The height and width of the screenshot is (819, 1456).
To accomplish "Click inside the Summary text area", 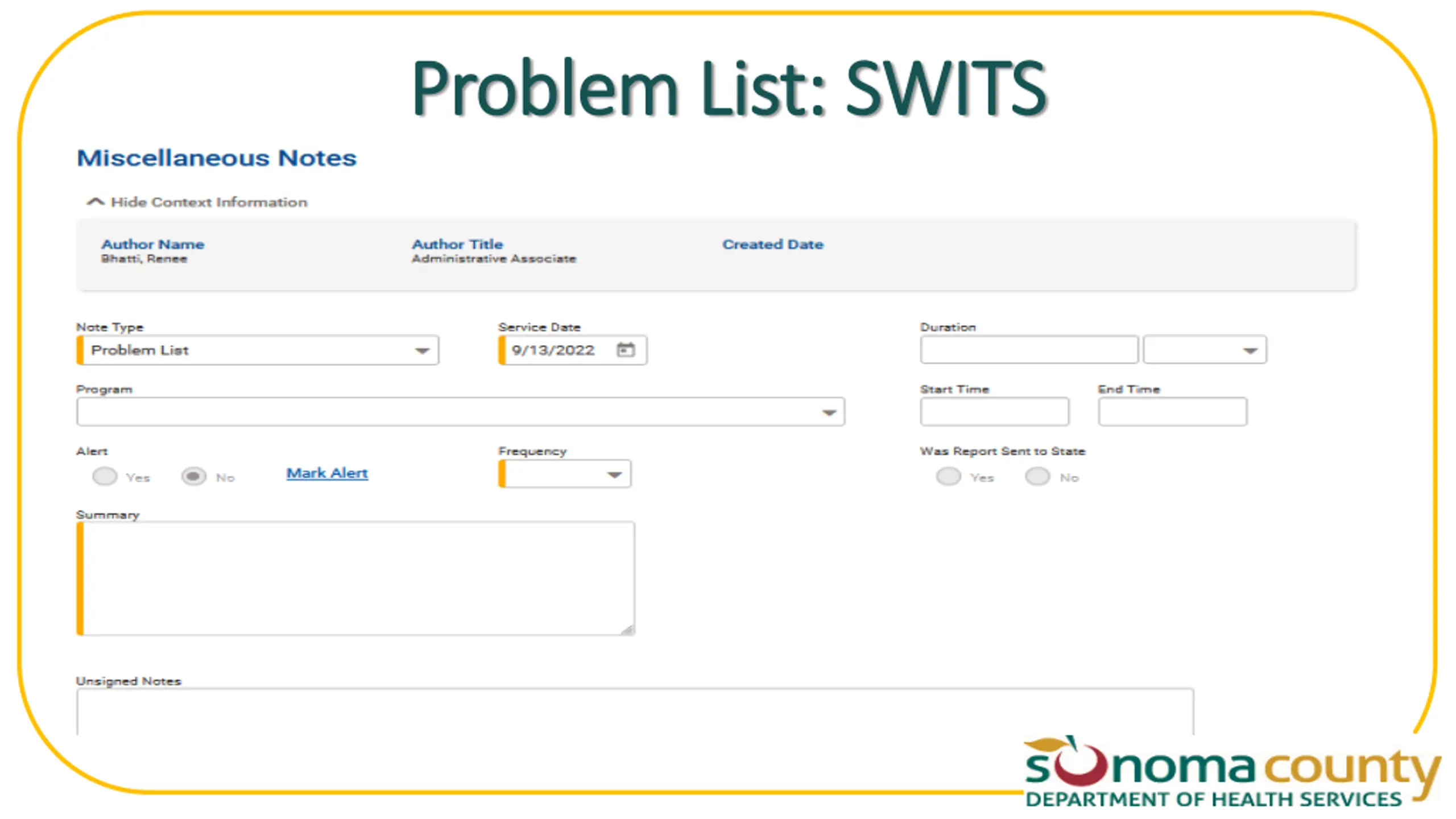I will pyautogui.click(x=356, y=578).
